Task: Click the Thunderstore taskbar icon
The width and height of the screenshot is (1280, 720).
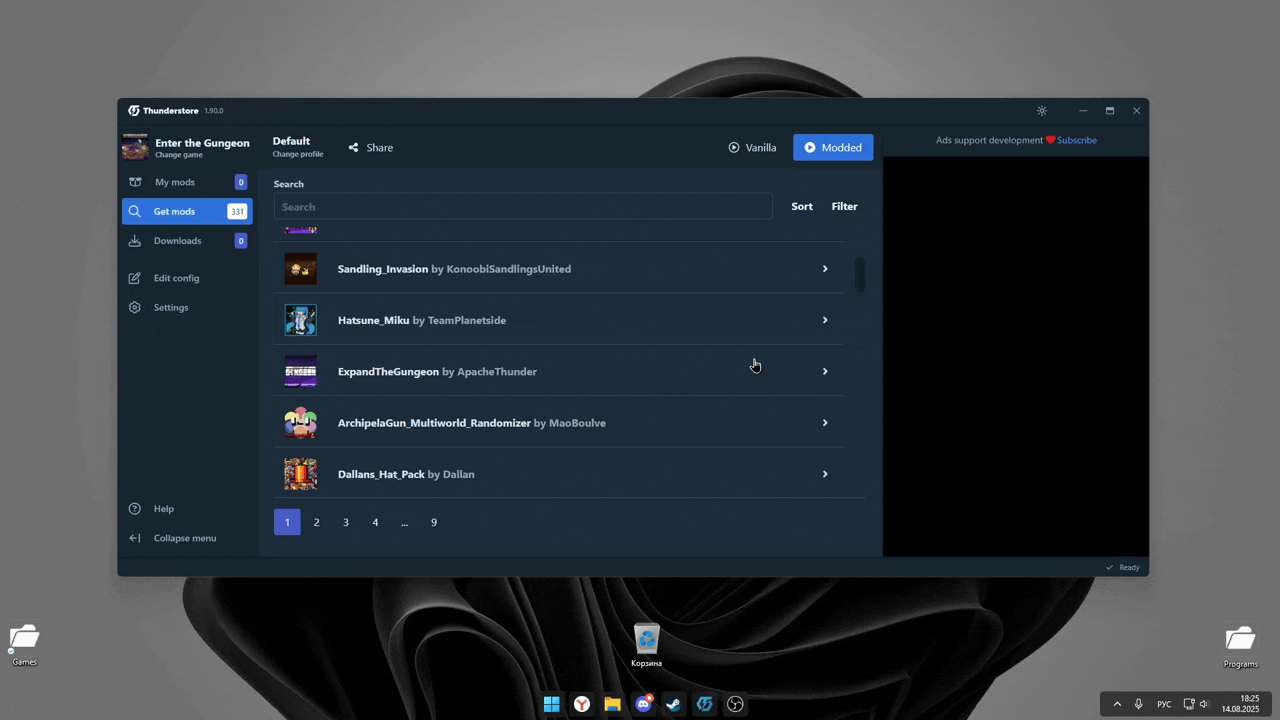Action: click(x=705, y=704)
